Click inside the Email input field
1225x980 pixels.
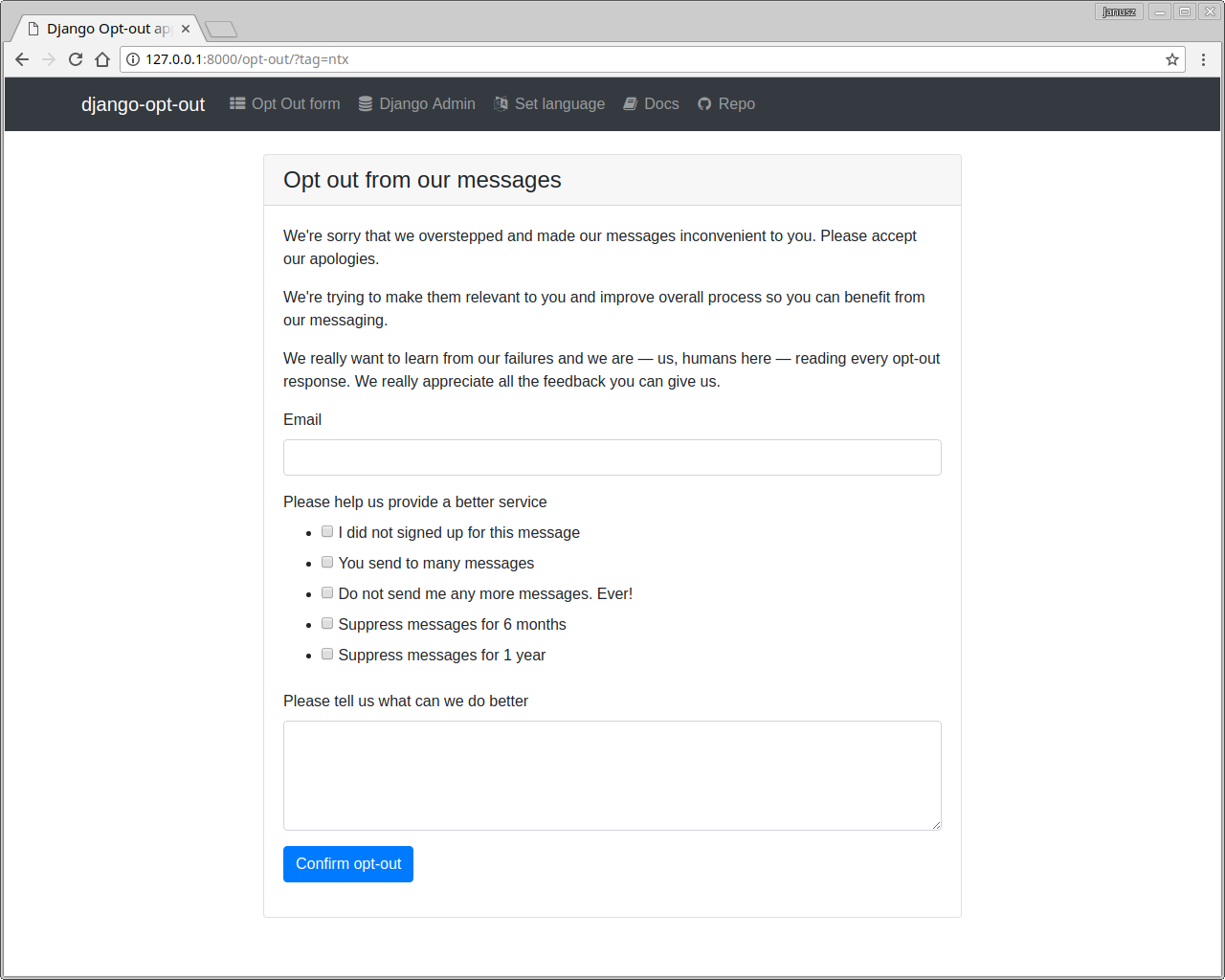coord(612,457)
